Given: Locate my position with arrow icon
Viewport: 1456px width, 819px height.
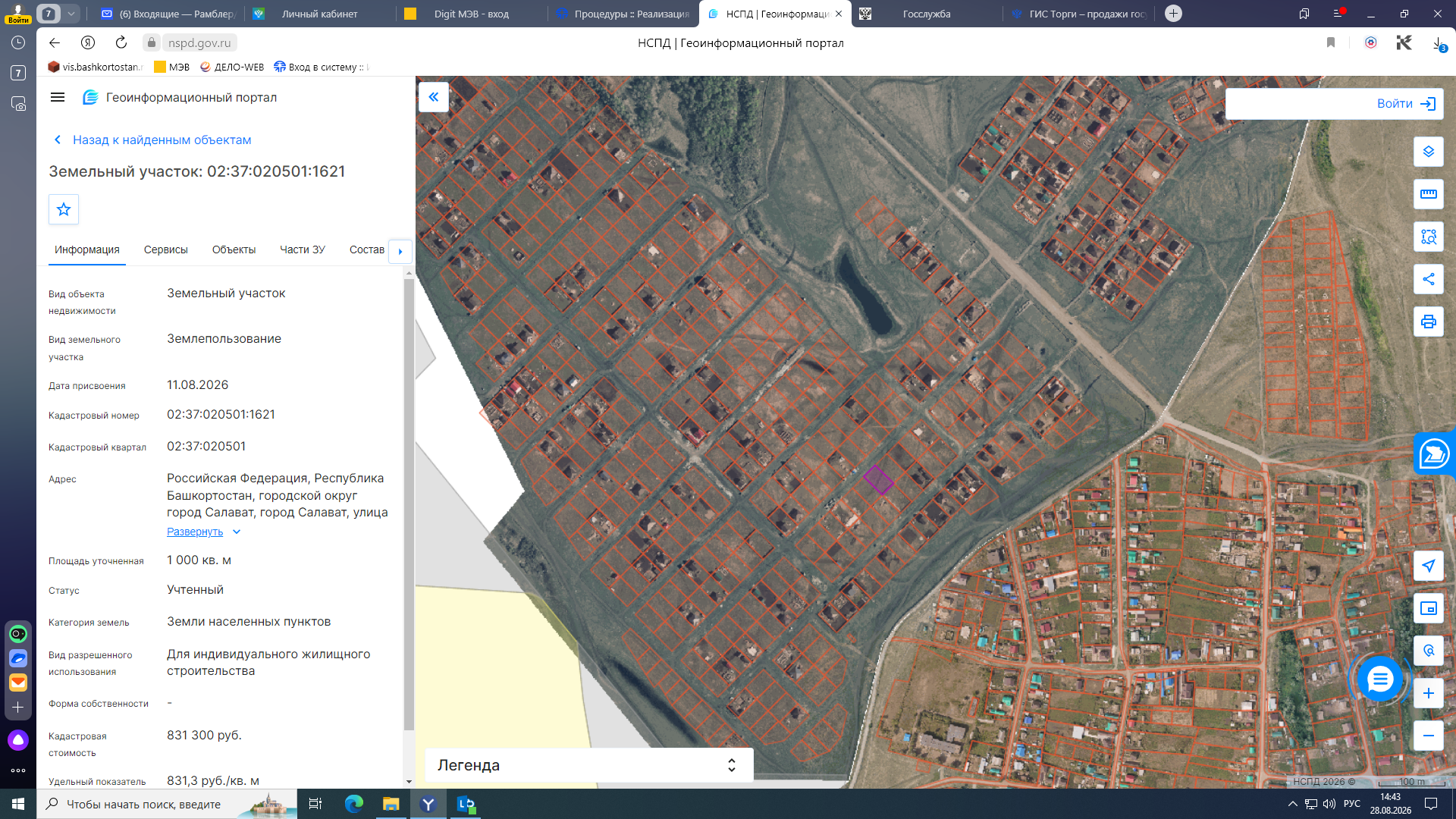Looking at the screenshot, I should pos(1428,566).
